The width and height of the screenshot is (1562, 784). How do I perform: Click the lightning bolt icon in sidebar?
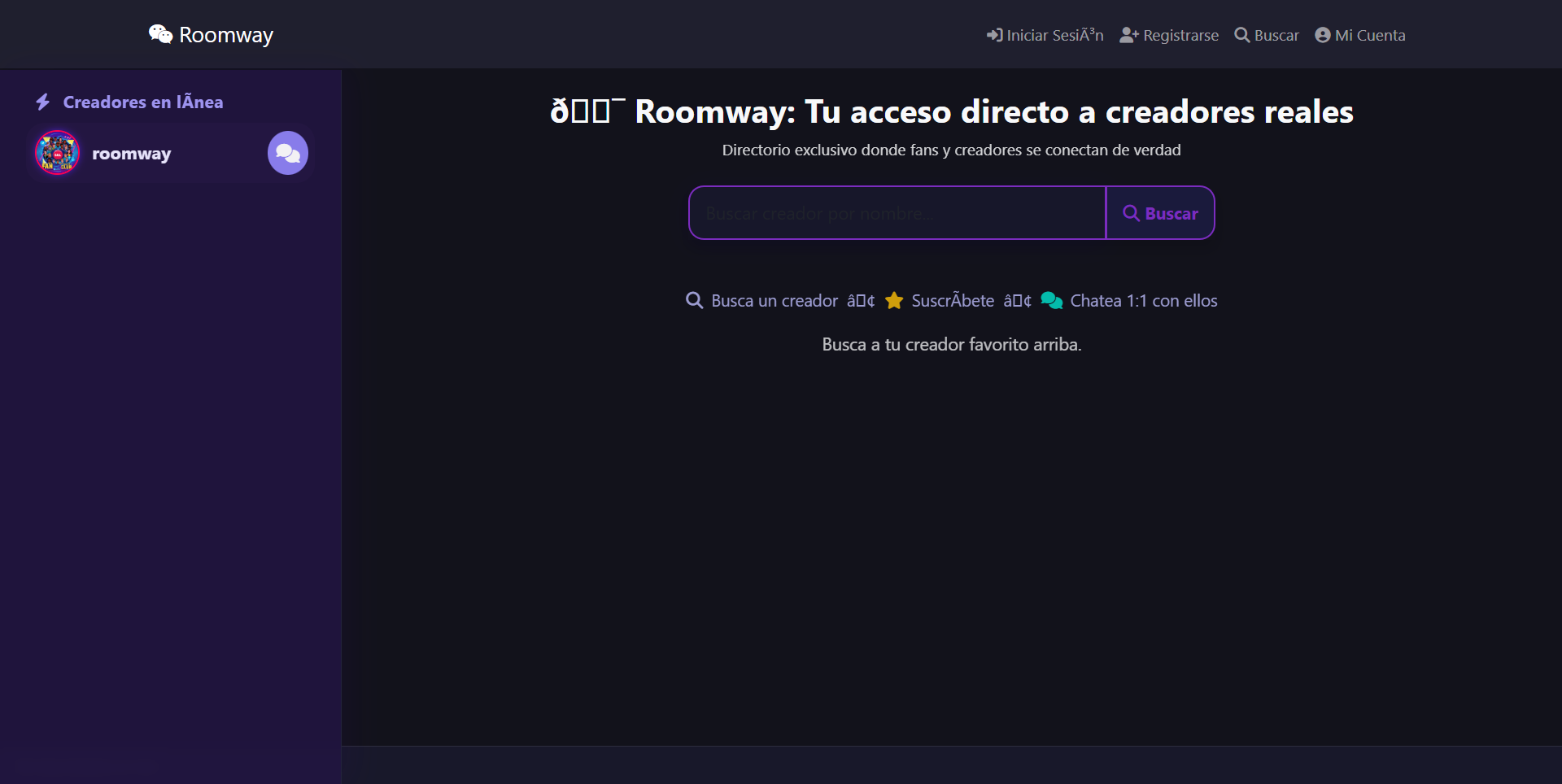(x=43, y=102)
